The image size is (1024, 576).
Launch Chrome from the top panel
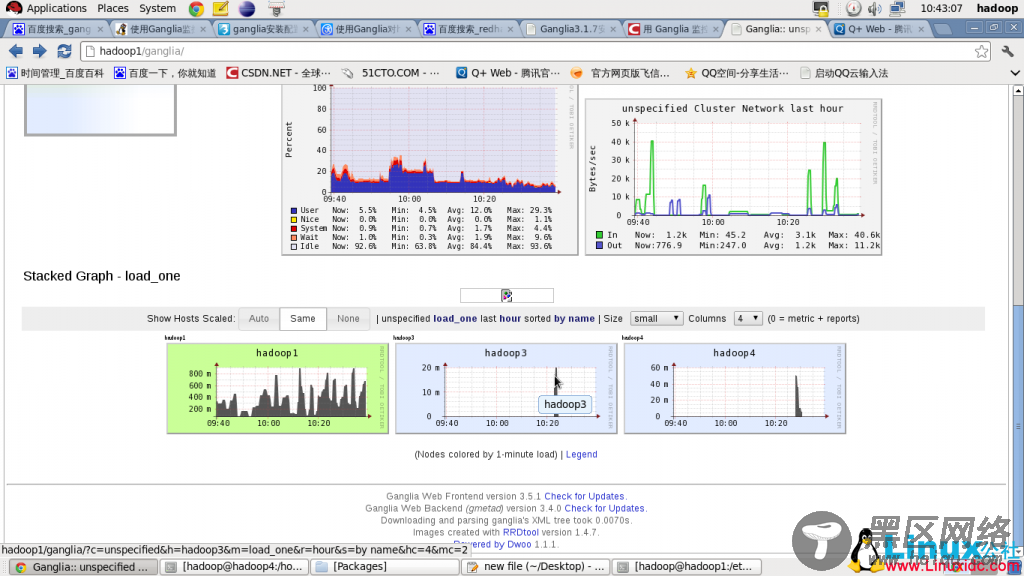[195, 8]
